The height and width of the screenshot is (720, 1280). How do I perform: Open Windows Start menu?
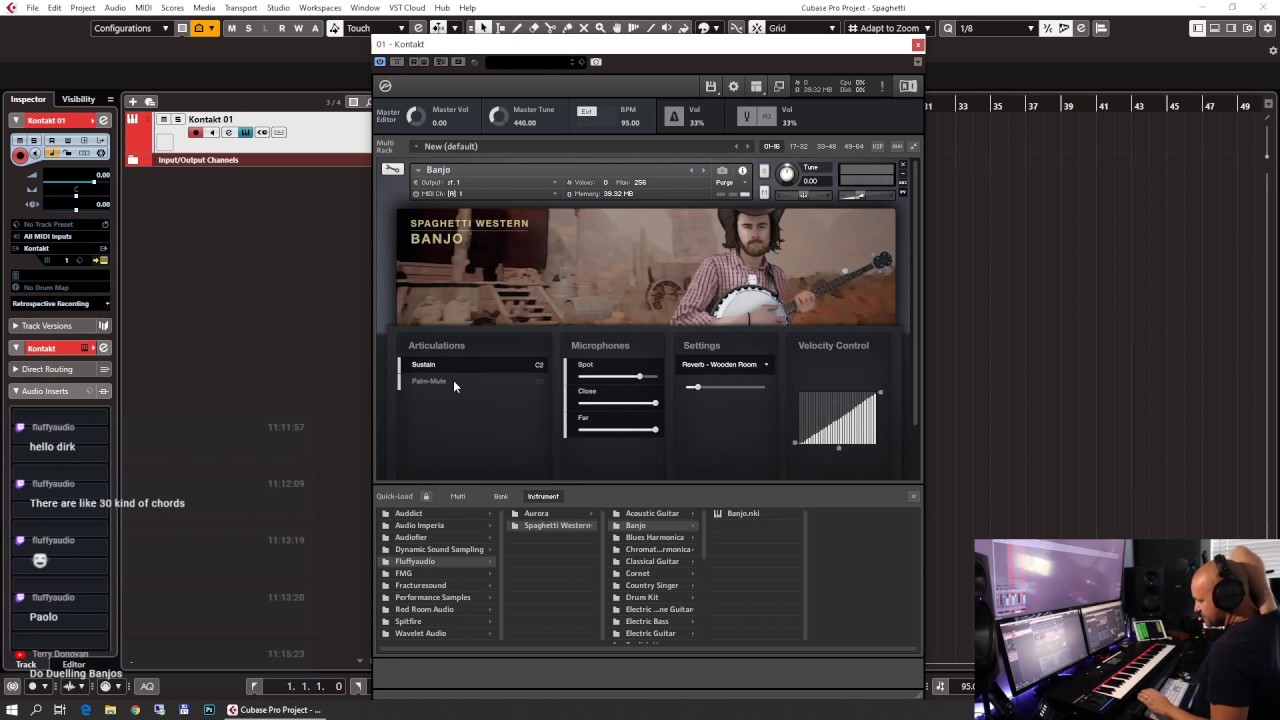click(x=12, y=710)
